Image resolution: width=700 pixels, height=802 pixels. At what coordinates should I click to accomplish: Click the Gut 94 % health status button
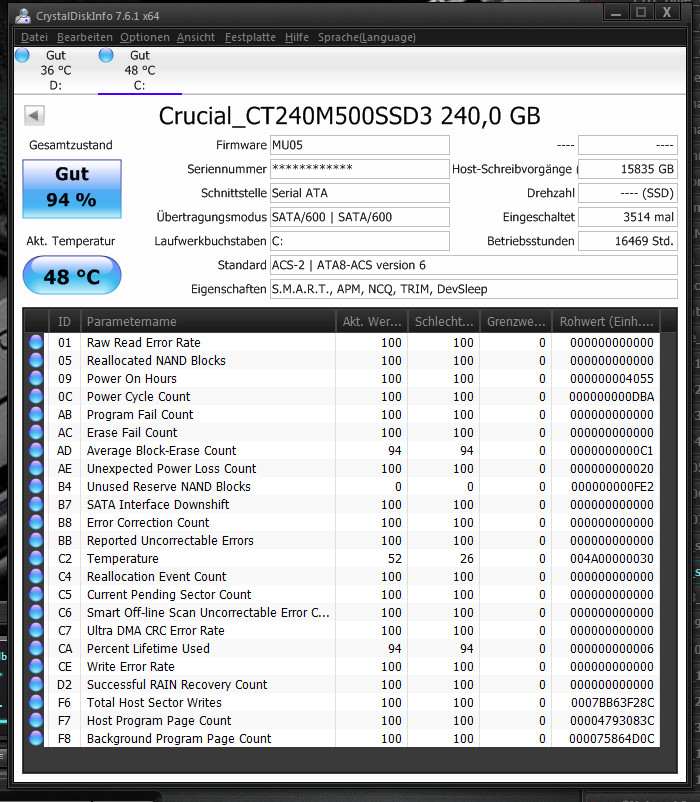tap(72, 189)
